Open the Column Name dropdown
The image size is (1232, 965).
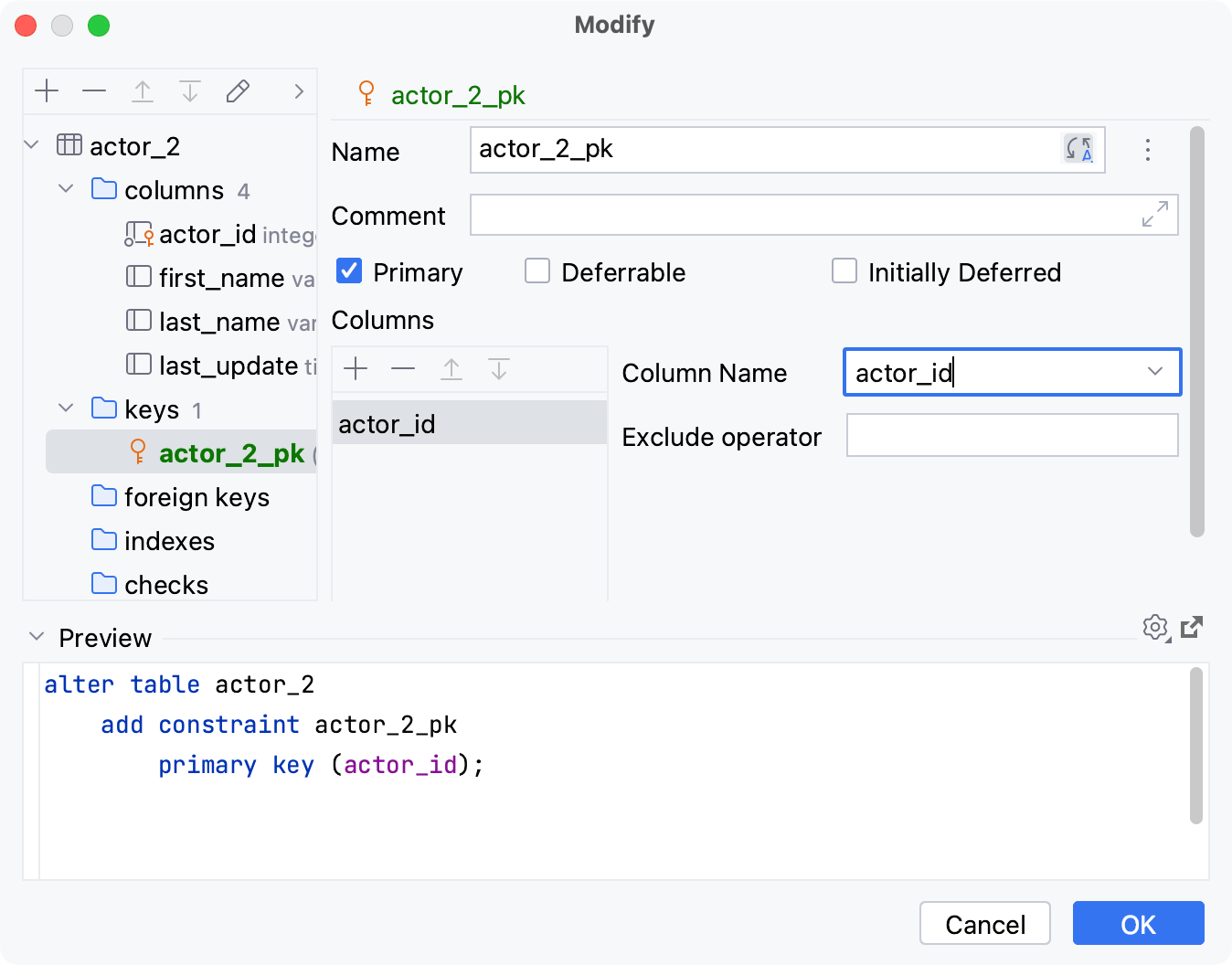point(1153,372)
